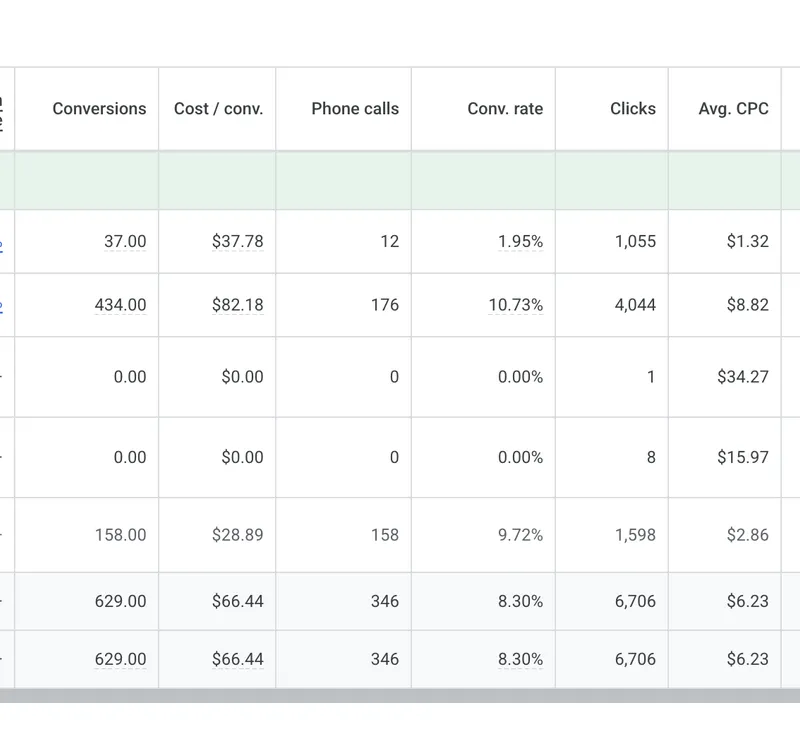Click the 10.73% conversion rate value
800x734 pixels.
coord(516,305)
